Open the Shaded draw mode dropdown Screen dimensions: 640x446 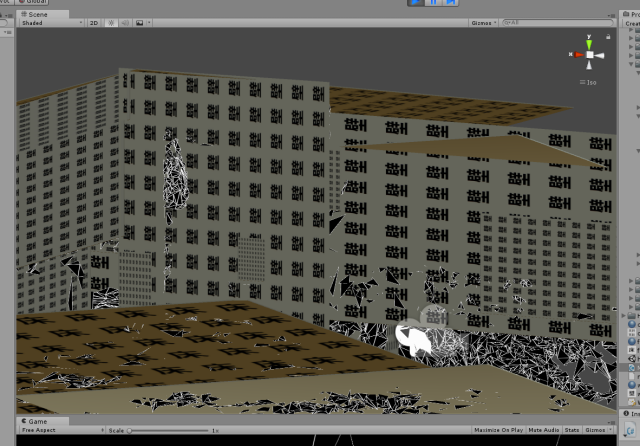coord(52,23)
